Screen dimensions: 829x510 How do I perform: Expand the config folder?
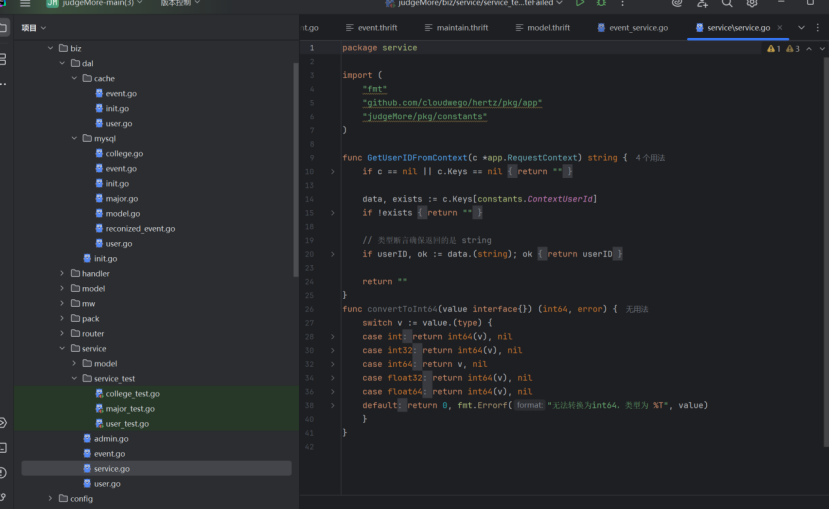click(x=50, y=498)
